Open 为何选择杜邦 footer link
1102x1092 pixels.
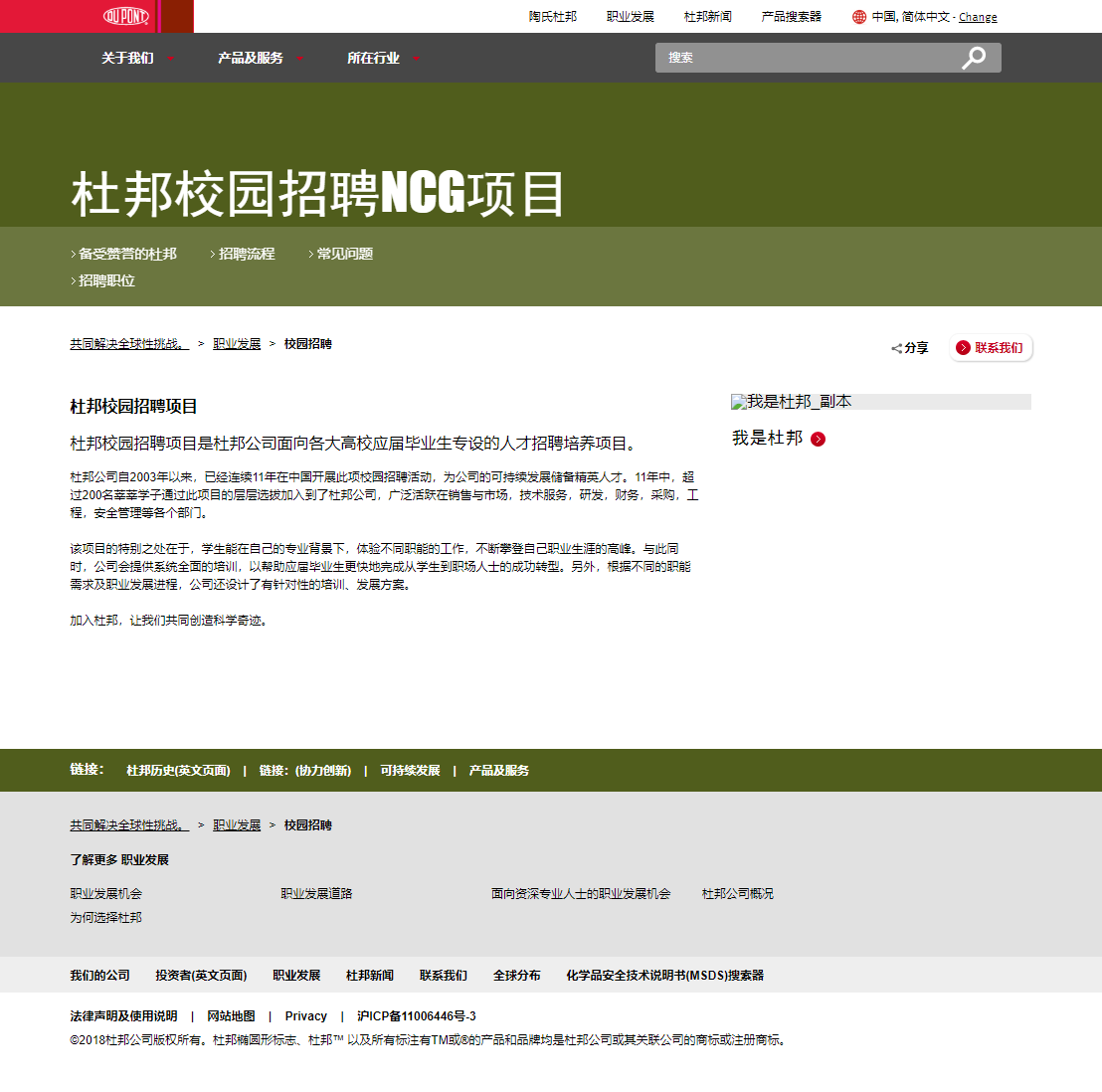pos(106,918)
